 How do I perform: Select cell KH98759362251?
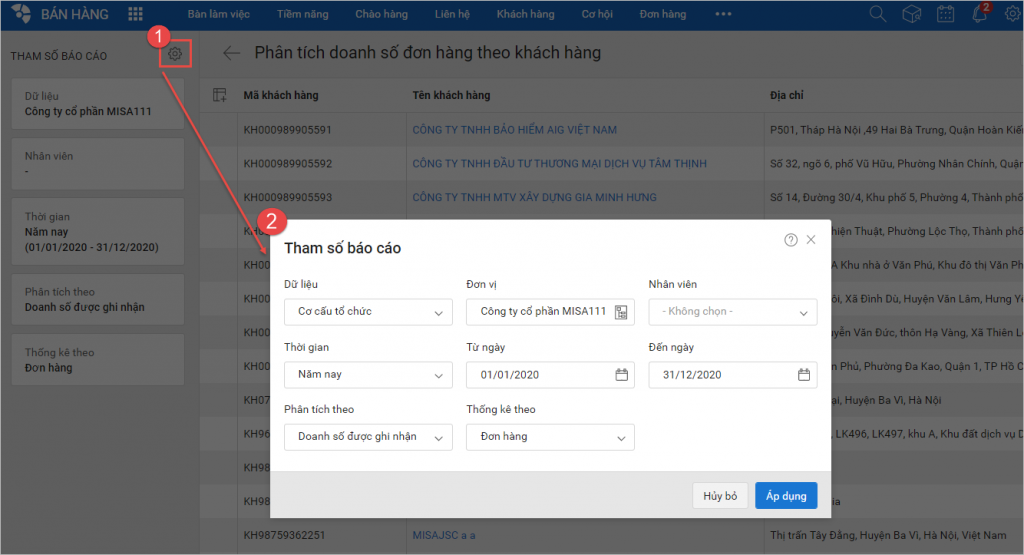coord(284,535)
